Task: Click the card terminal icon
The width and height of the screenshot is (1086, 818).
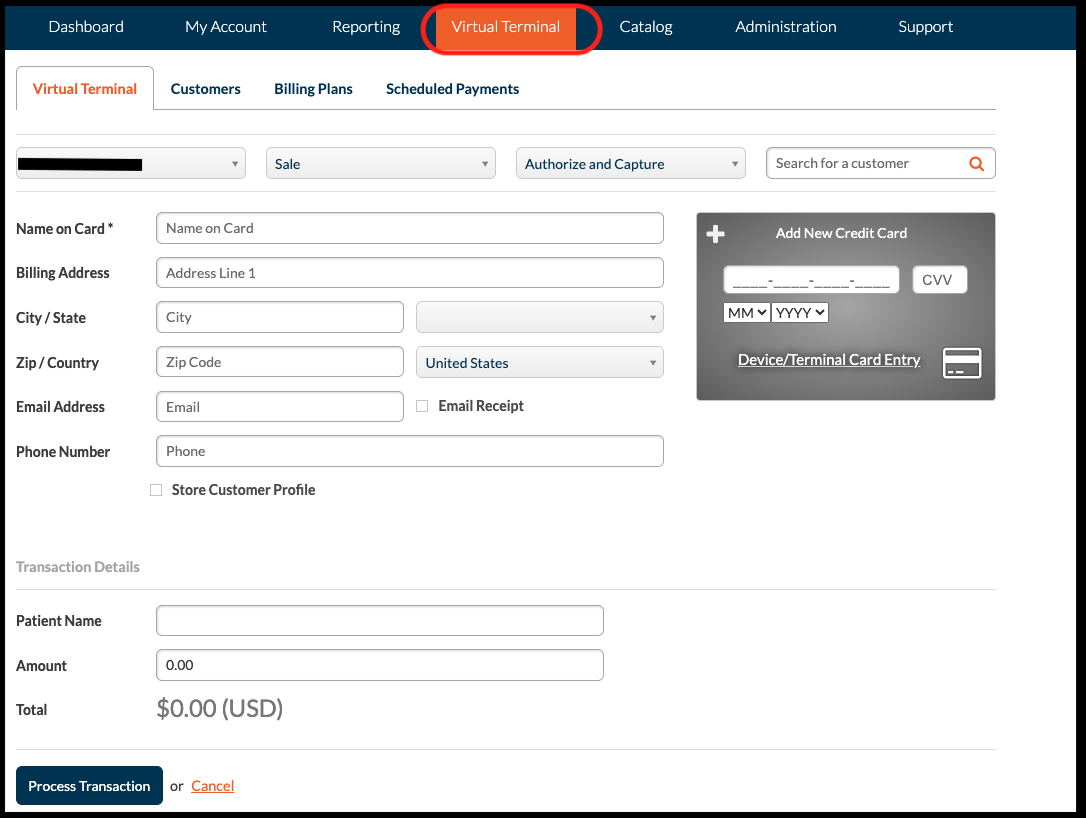Action: coord(962,363)
